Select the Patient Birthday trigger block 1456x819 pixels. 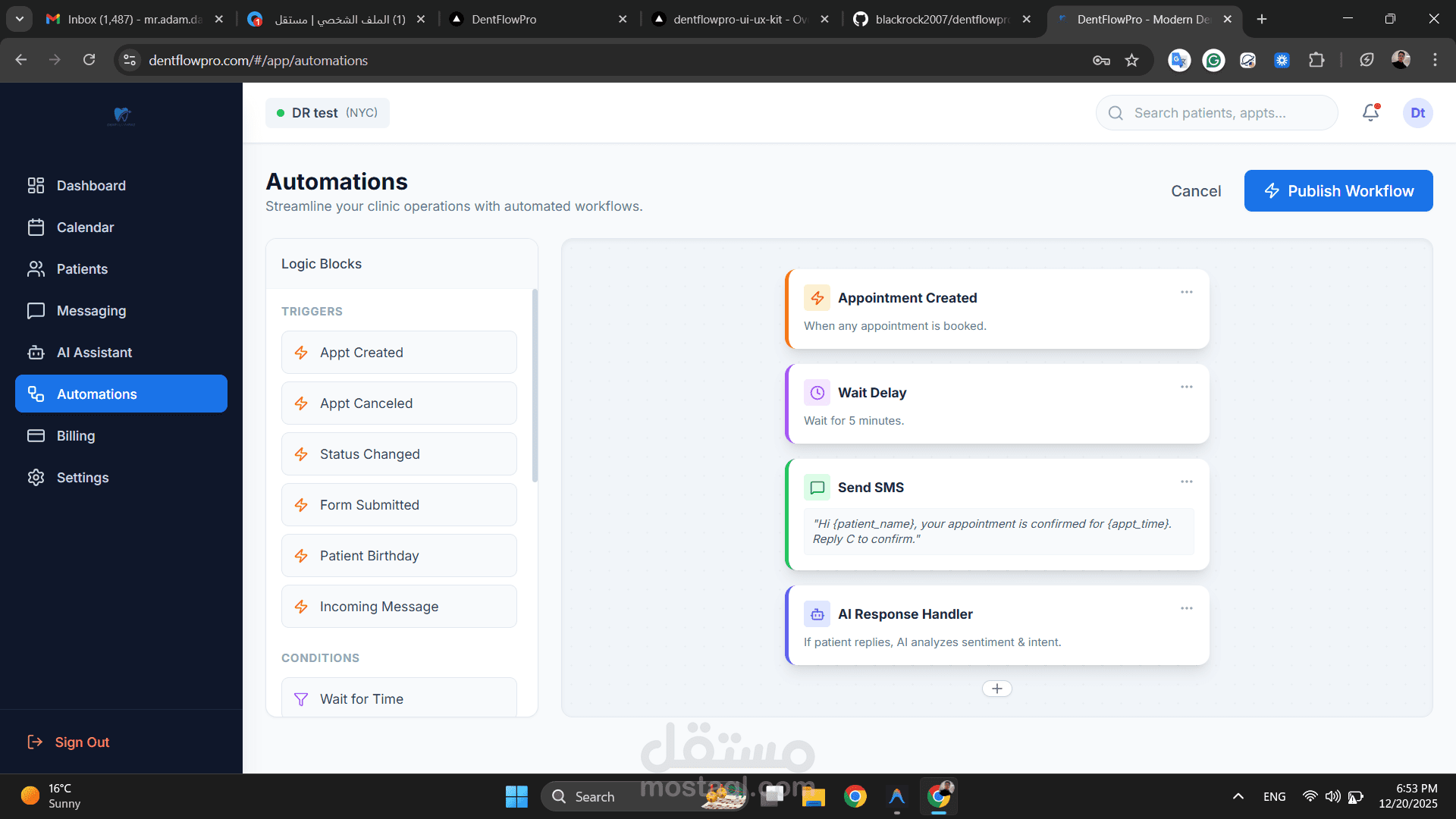pos(399,556)
